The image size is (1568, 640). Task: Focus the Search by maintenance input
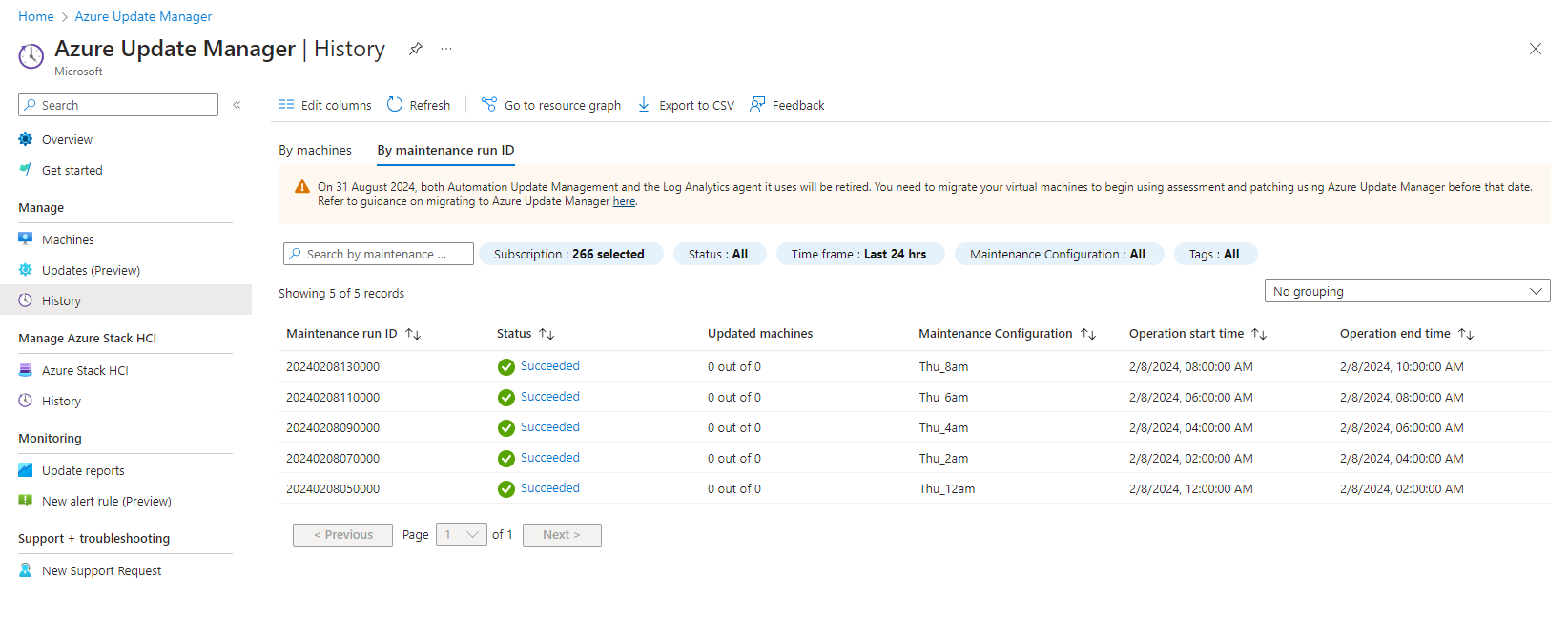click(379, 254)
